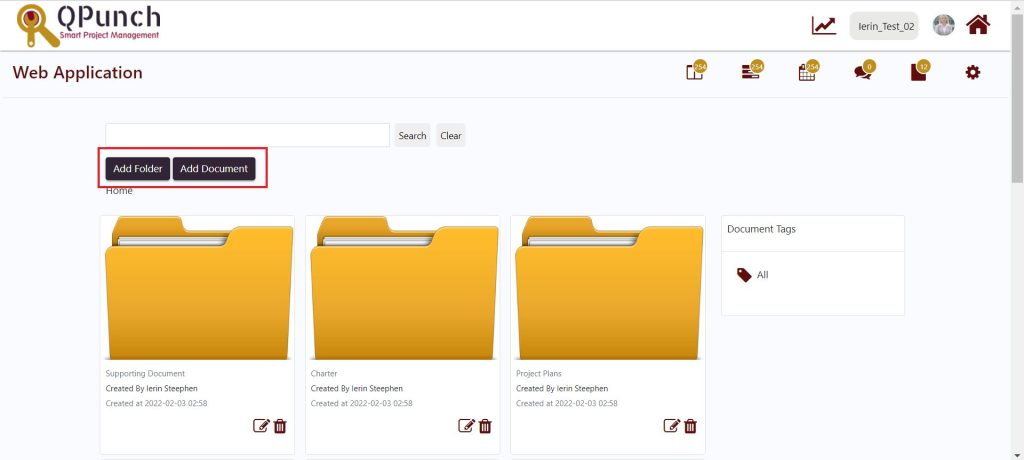Open the analytics trend chart icon
This screenshot has width=1024, height=460.
click(x=824, y=25)
